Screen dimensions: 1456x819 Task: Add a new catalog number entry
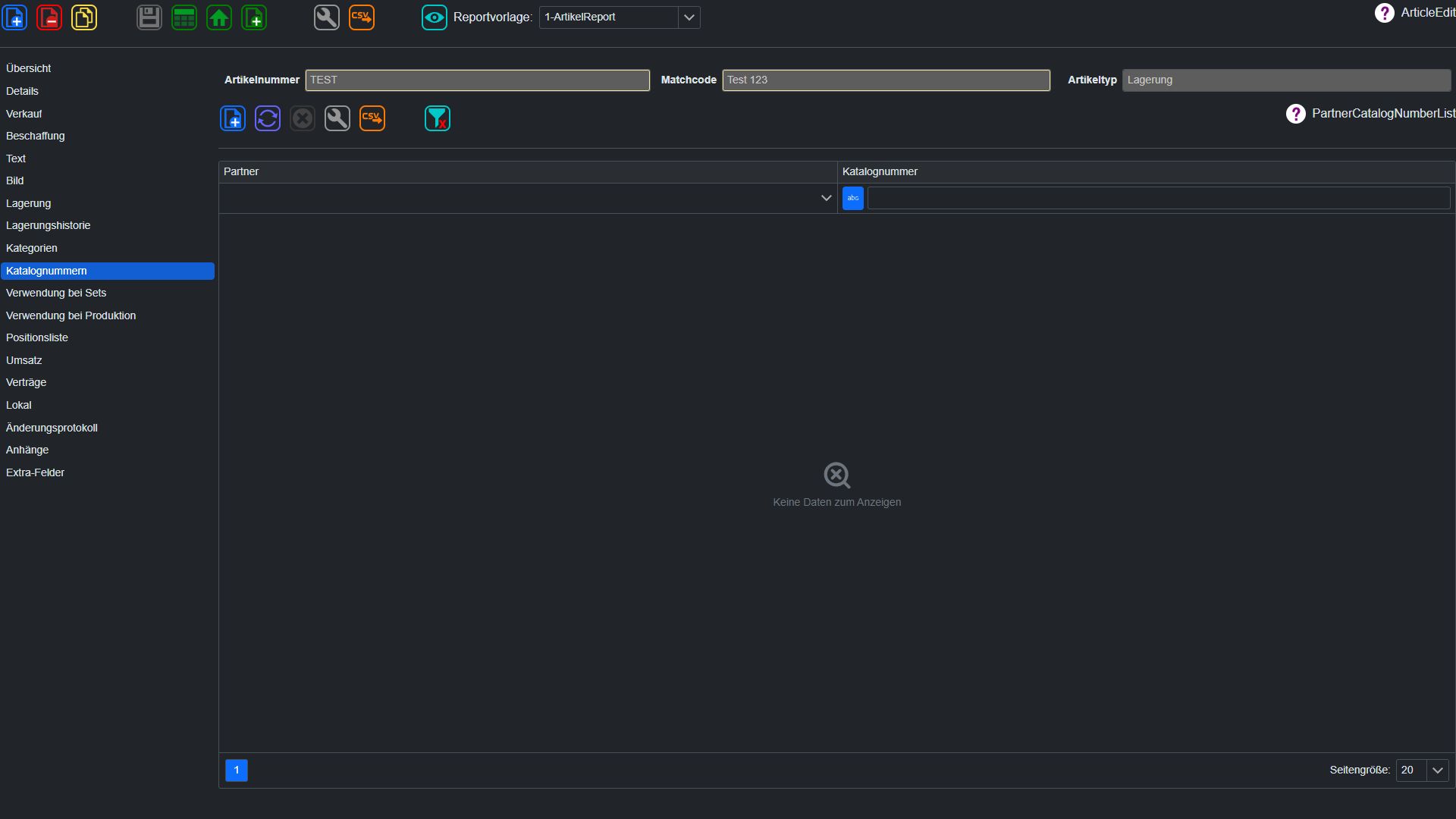pyautogui.click(x=233, y=118)
